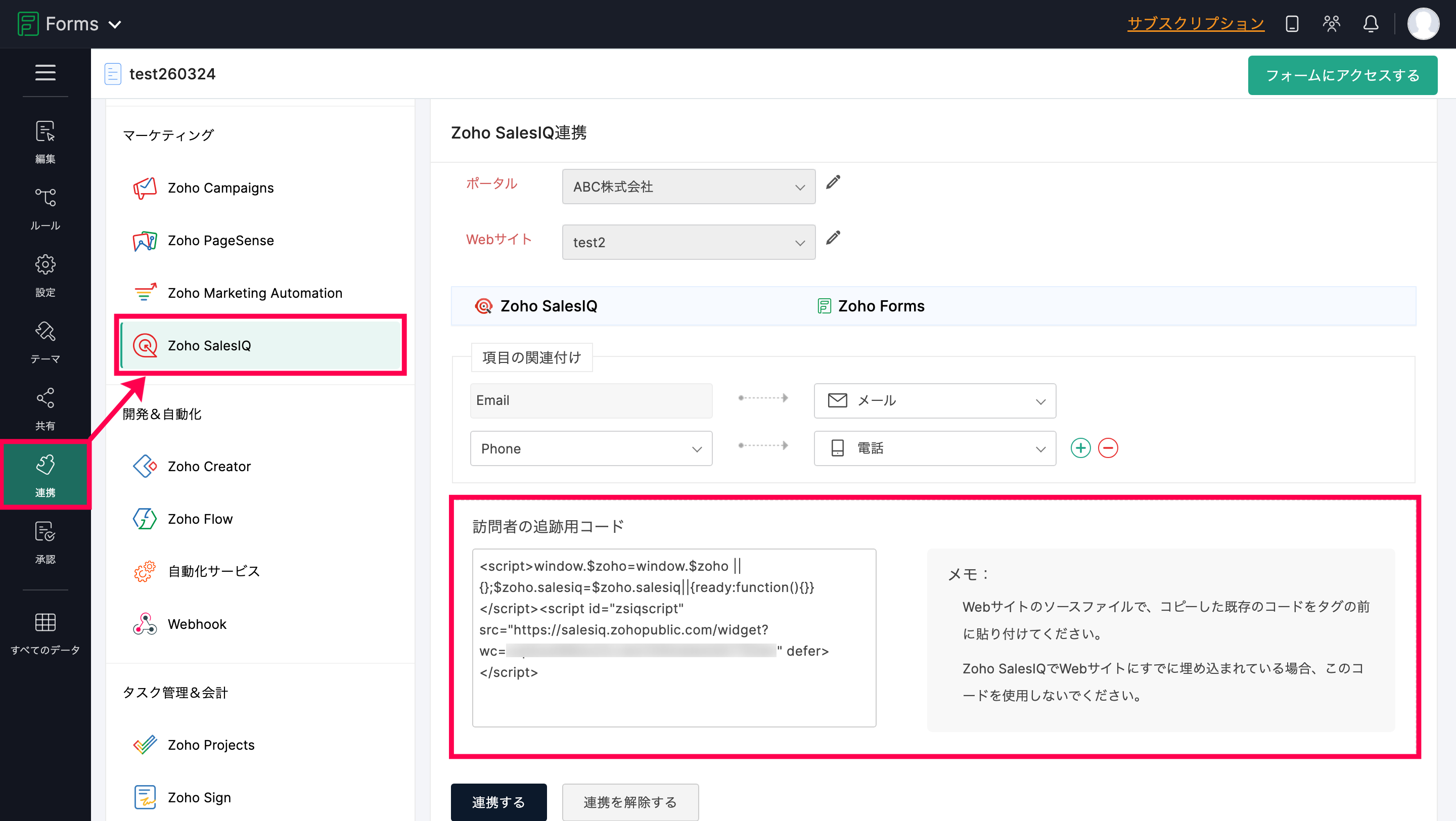
Task: Open the user profile avatar
Action: click(1423, 24)
